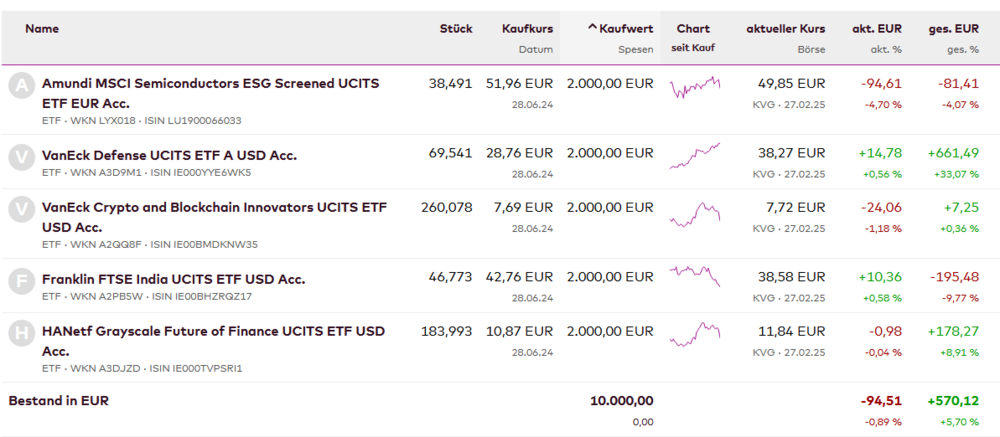Open the Amundi Semiconductors sparkline chart
The image size is (1000, 437).
click(x=694, y=88)
